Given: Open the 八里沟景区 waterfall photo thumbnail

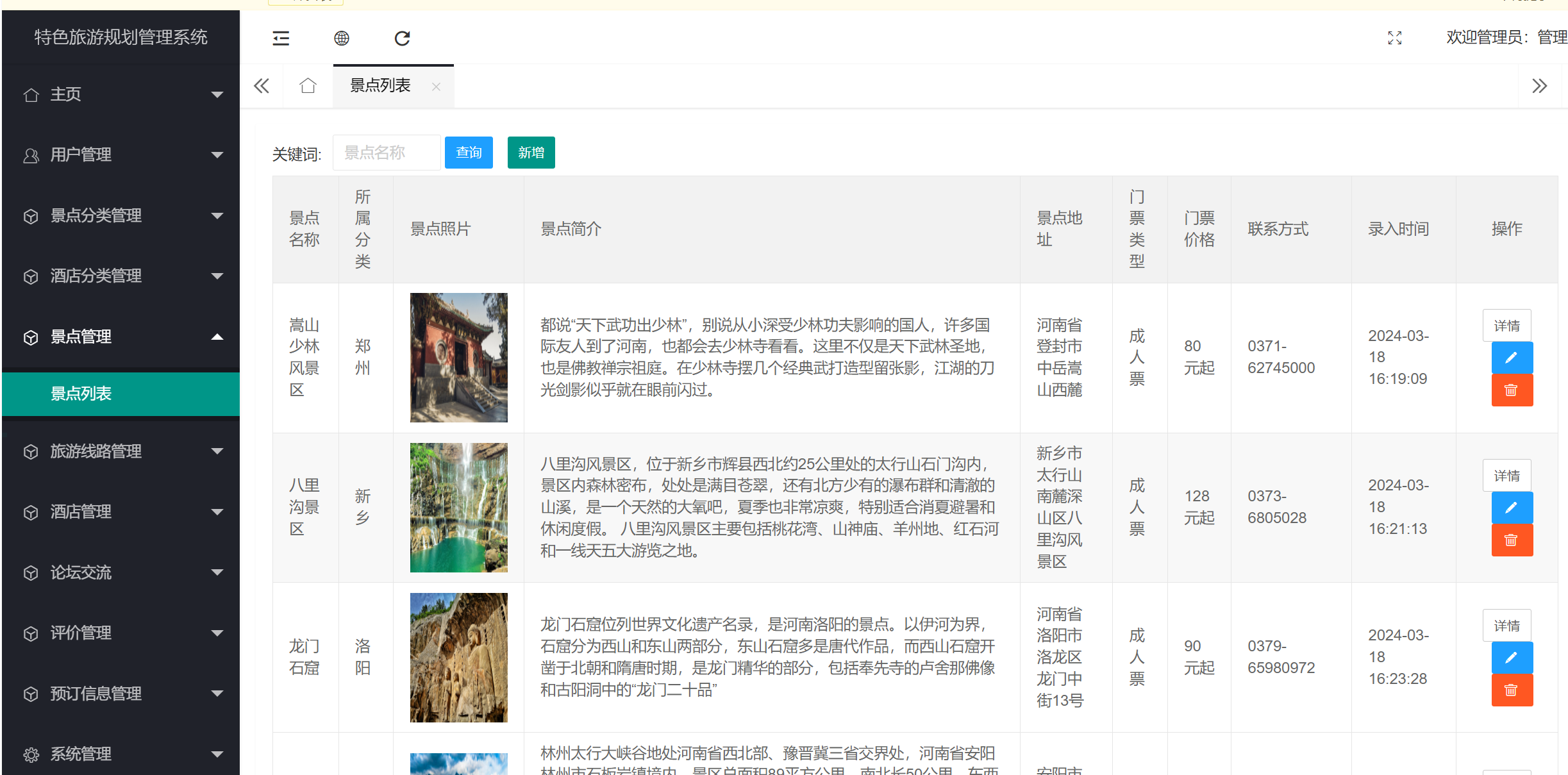Looking at the screenshot, I should coord(458,506).
